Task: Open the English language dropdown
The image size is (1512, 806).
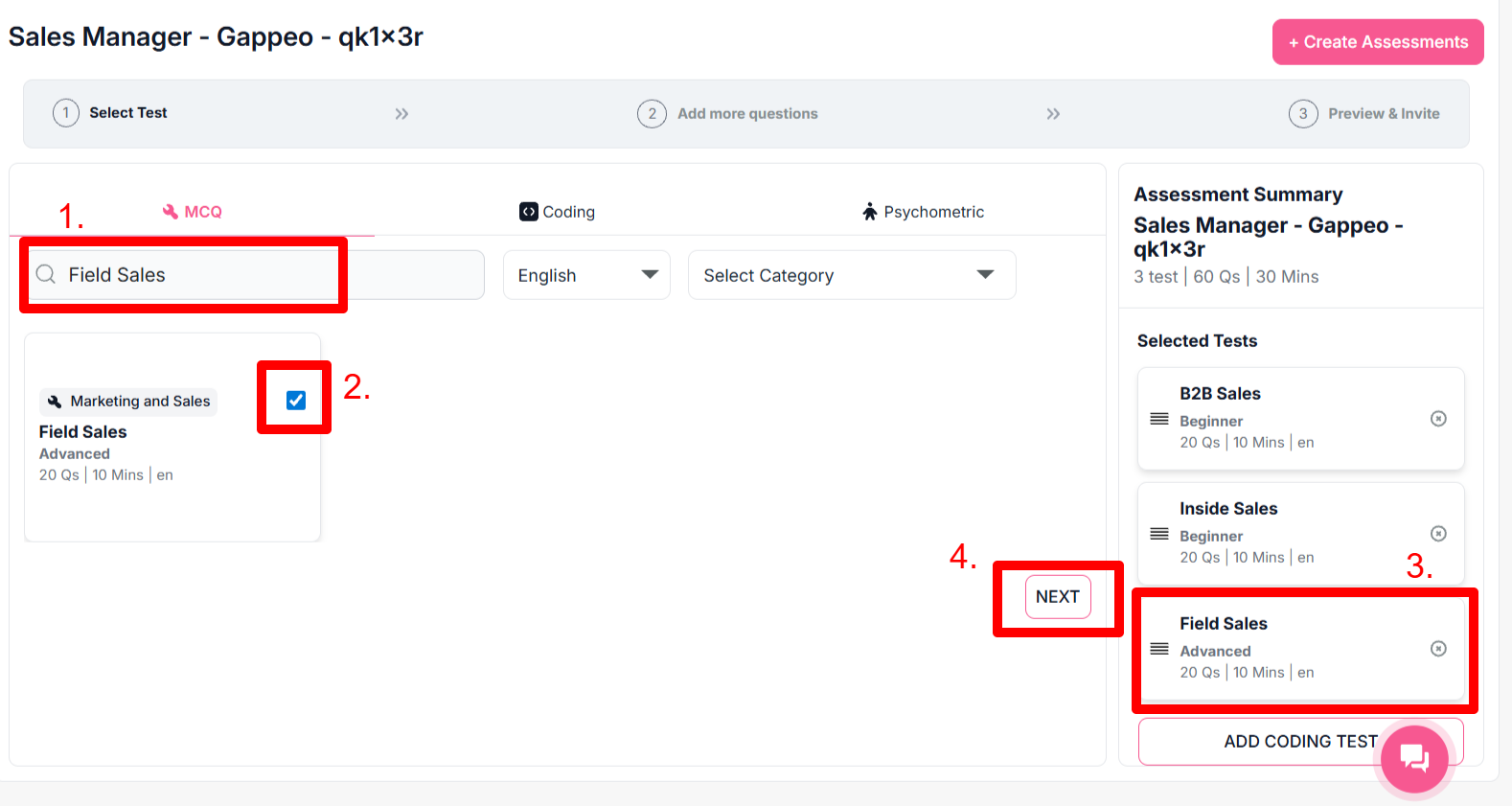Action: (x=586, y=275)
